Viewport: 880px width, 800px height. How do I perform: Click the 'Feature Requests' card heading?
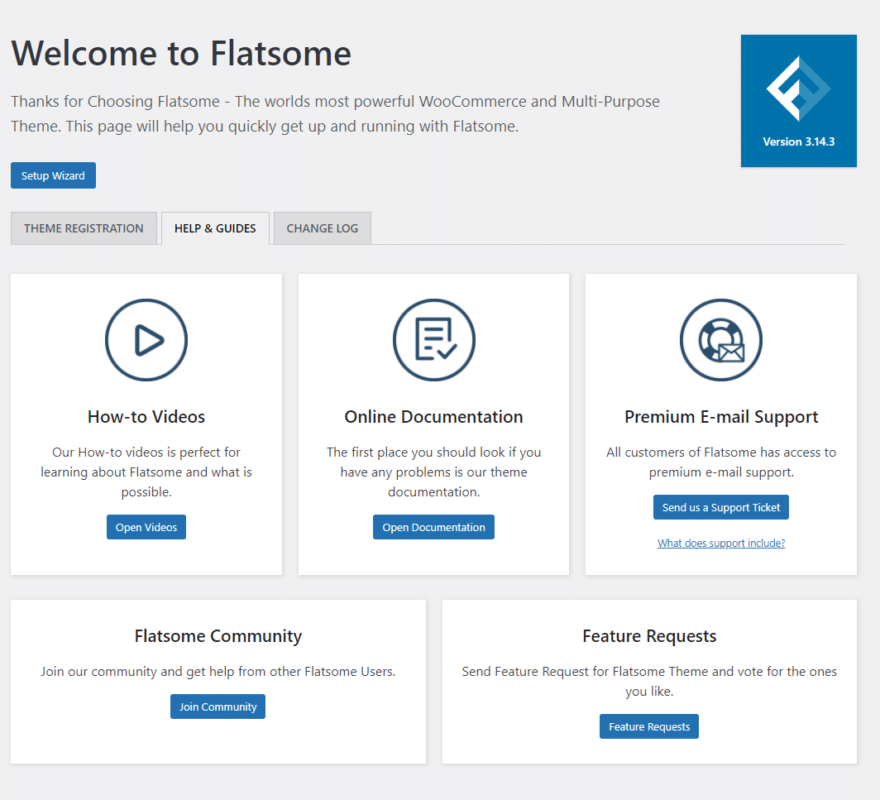click(x=649, y=636)
